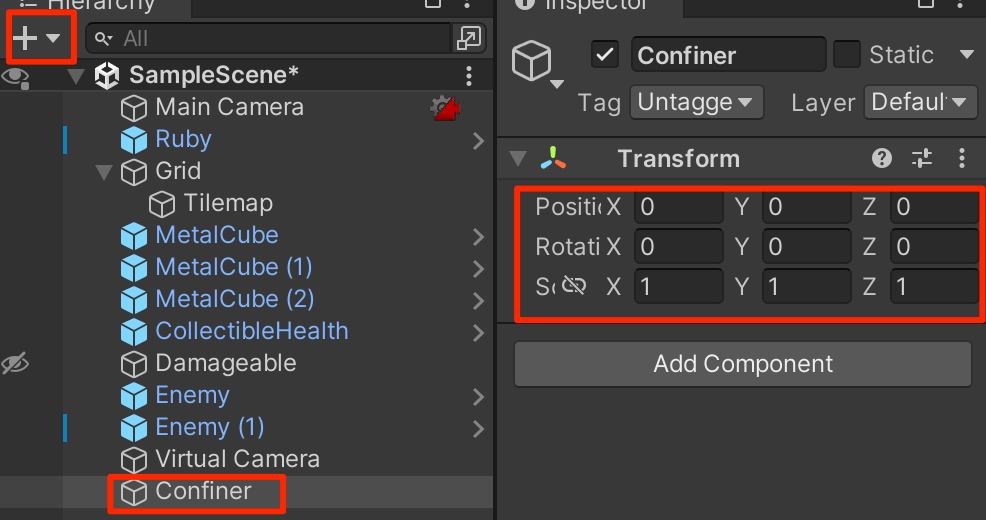Collapse the Transform component foldout

tap(518, 158)
